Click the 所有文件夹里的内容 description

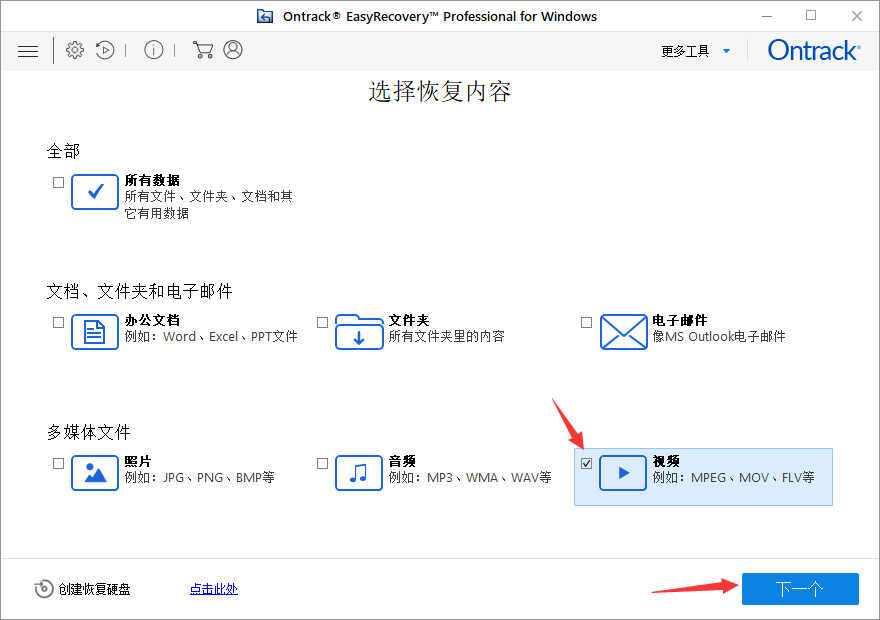point(447,337)
